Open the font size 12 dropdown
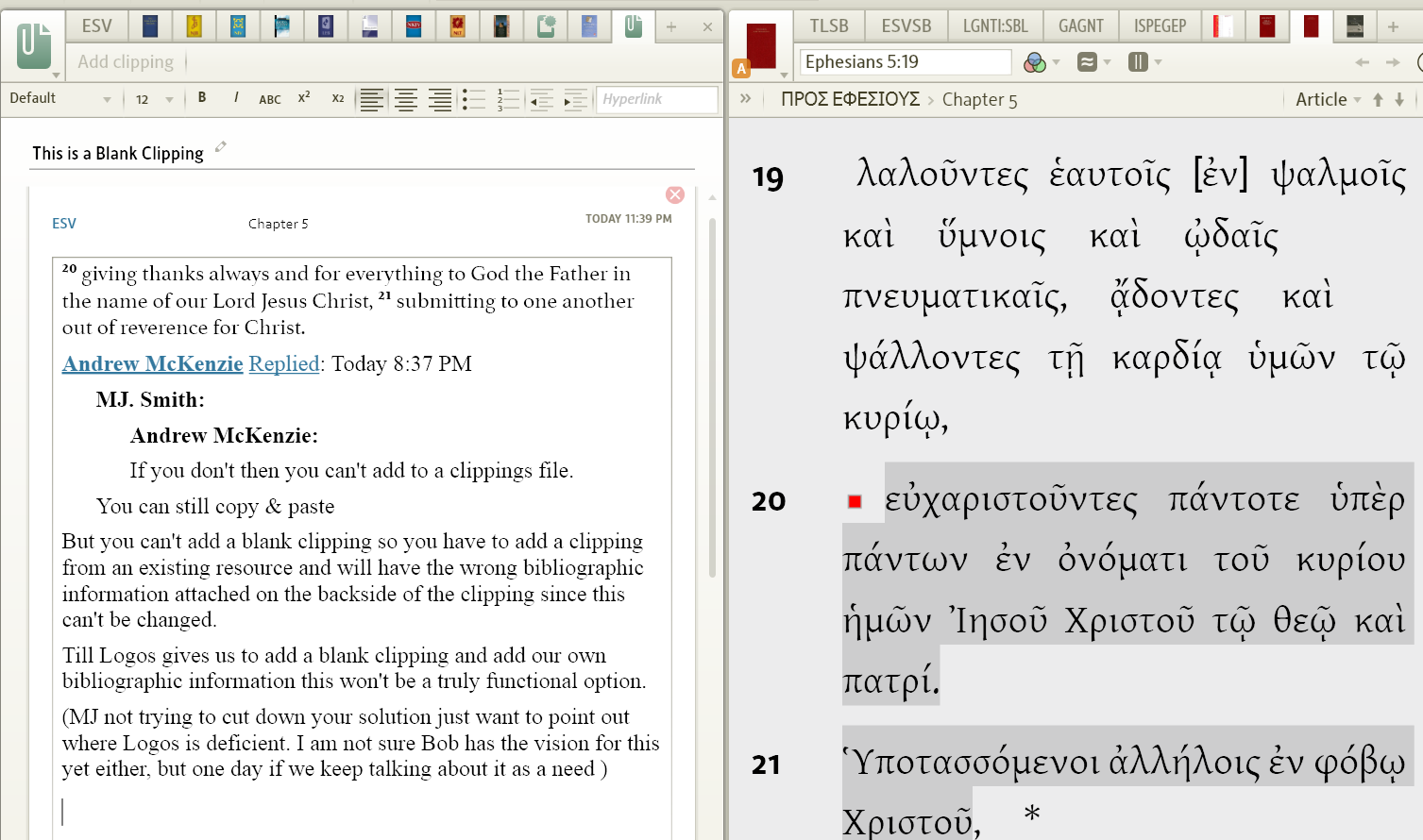 pos(154,99)
